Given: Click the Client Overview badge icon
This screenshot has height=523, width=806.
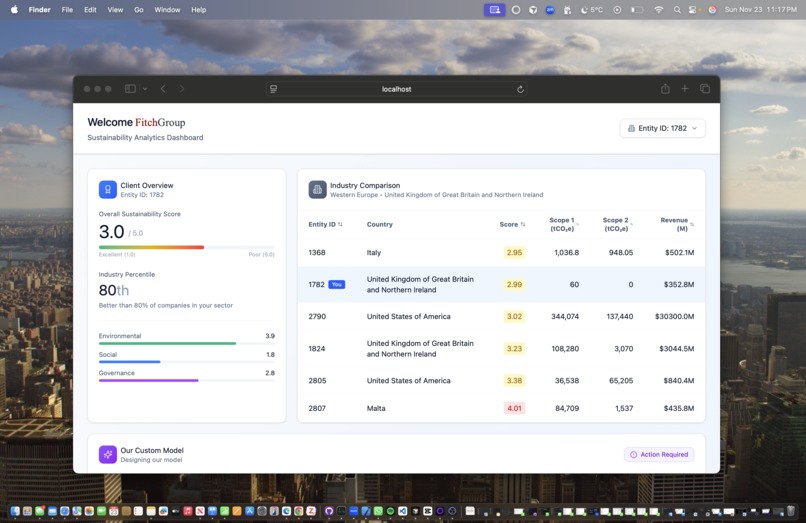Looking at the screenshot, I should point(107,189).
